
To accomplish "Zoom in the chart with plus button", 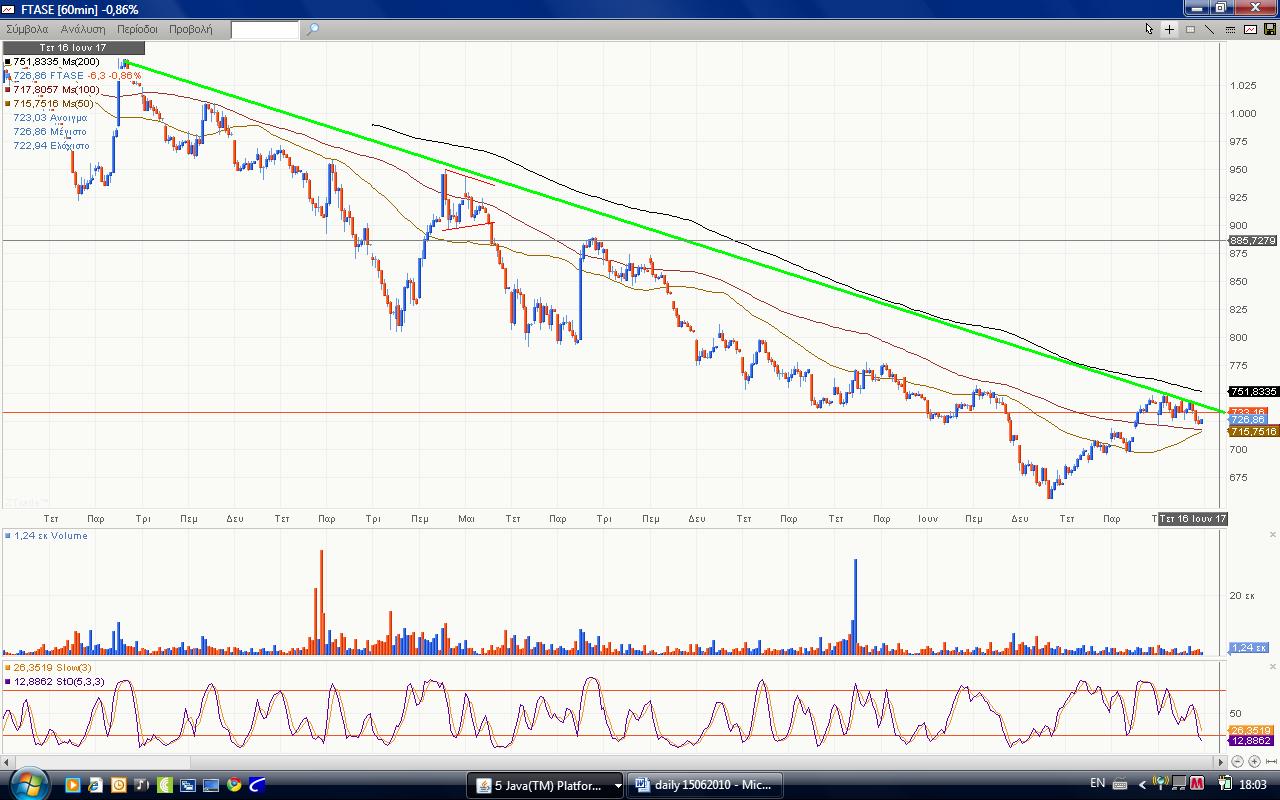I will point(1254,761).
